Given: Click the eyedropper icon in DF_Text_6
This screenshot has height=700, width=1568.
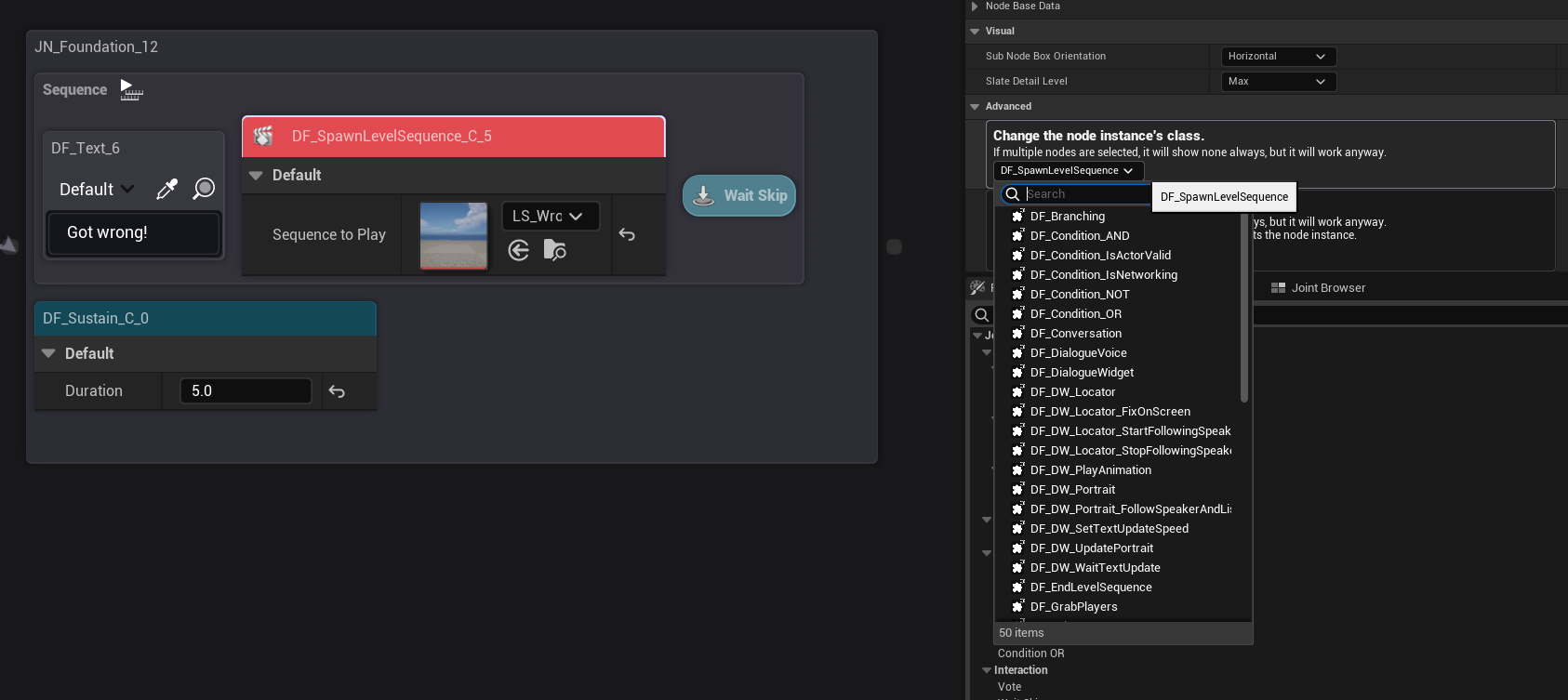Looking at the screenshot, I should tap(167, 190).
